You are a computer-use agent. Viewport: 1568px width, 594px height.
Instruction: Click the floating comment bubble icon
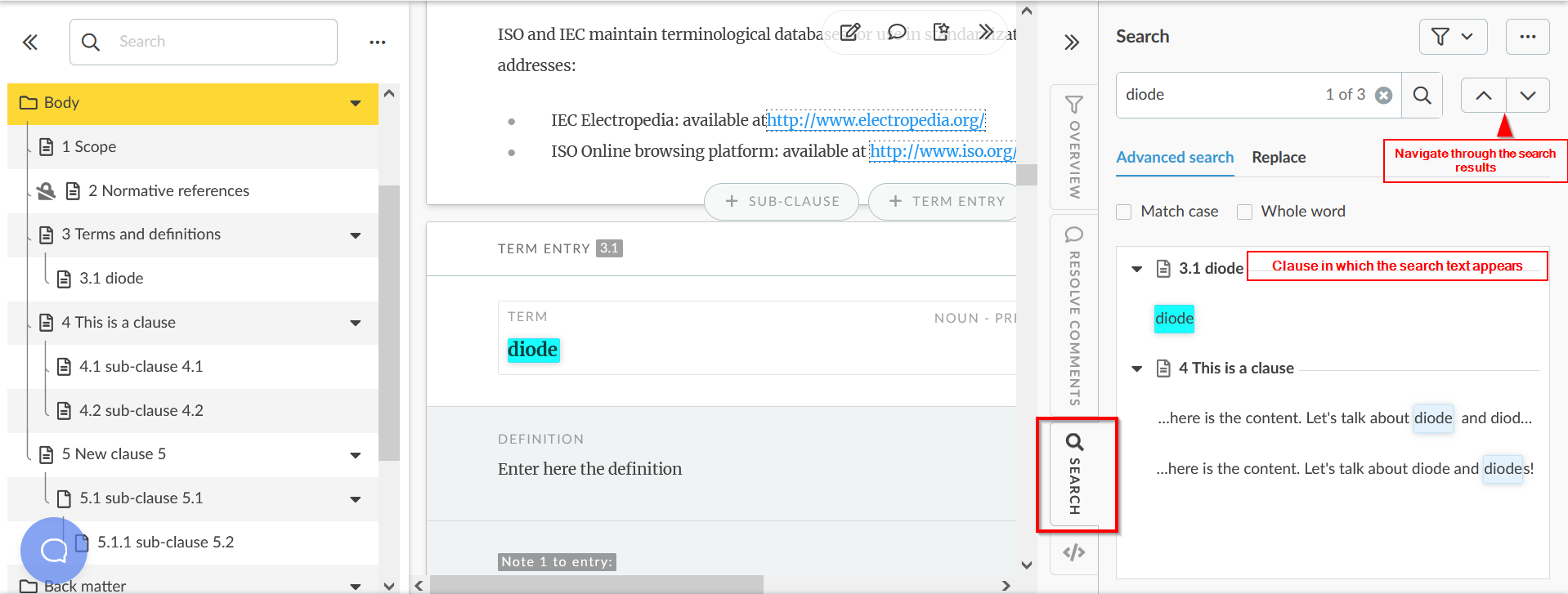tap(897, 32)
